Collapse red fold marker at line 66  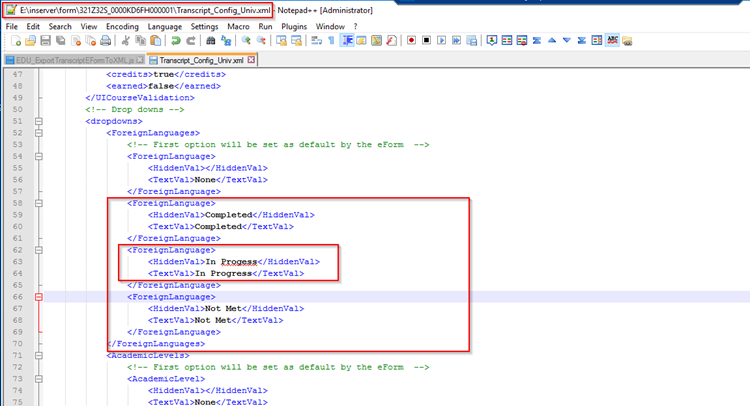click(x=39, y=297)
